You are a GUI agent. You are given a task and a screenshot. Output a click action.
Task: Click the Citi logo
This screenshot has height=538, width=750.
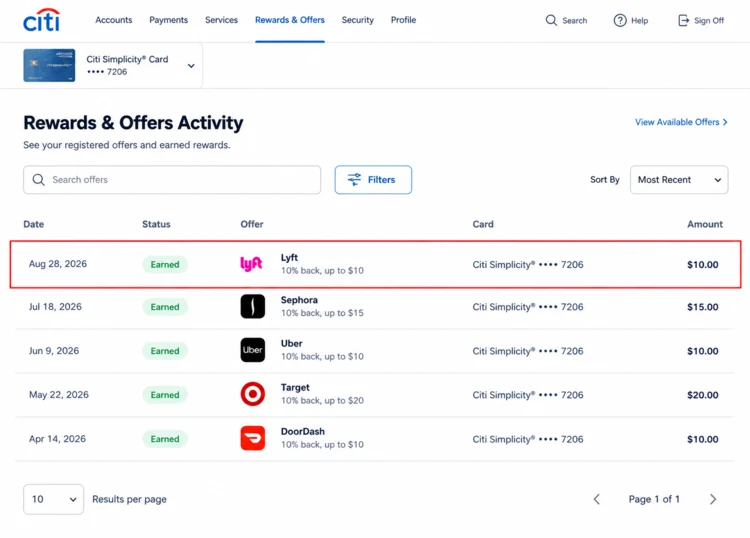coord(42,20)
